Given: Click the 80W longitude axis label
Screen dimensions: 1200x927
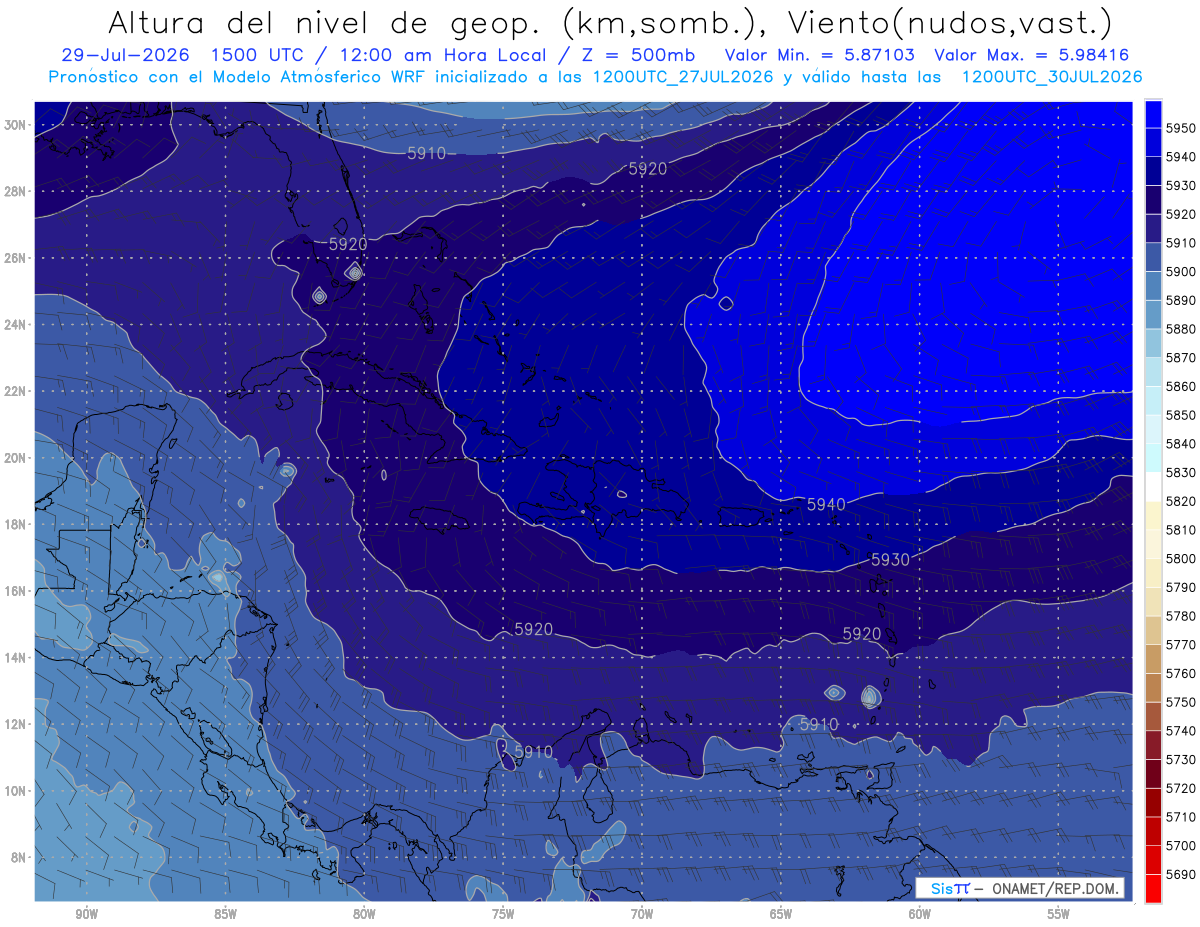Looking at the screenshot, I should [364, 914].
